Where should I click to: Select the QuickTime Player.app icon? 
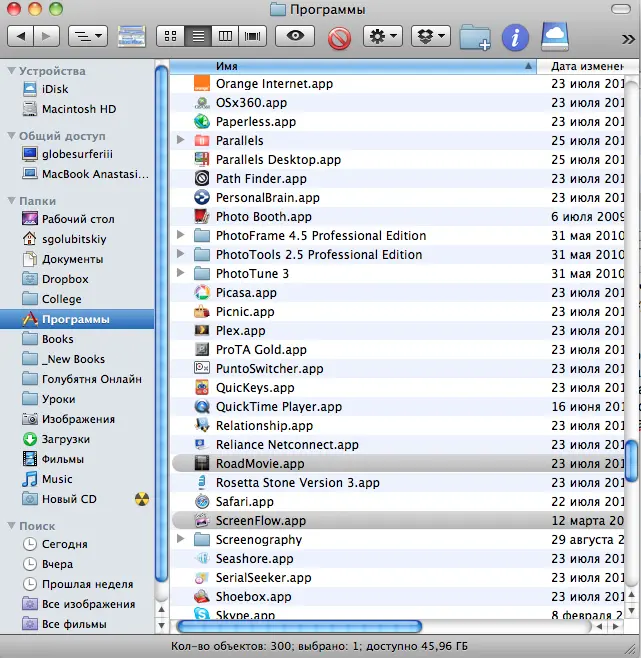pyautogui.click(x=202, y=406)
